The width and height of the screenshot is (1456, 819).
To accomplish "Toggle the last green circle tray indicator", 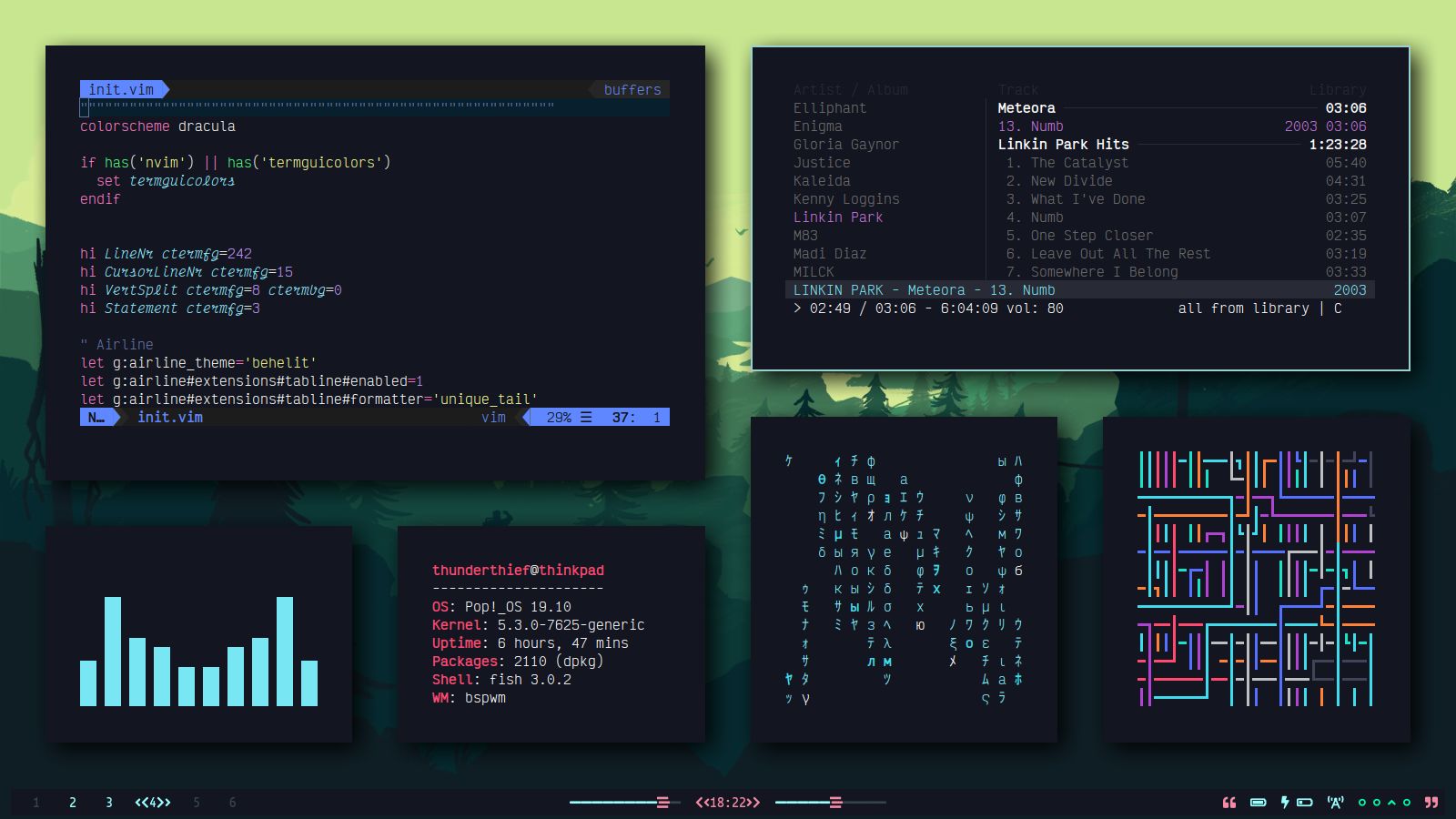I will pyautogui.click(x=1406, y=803).
